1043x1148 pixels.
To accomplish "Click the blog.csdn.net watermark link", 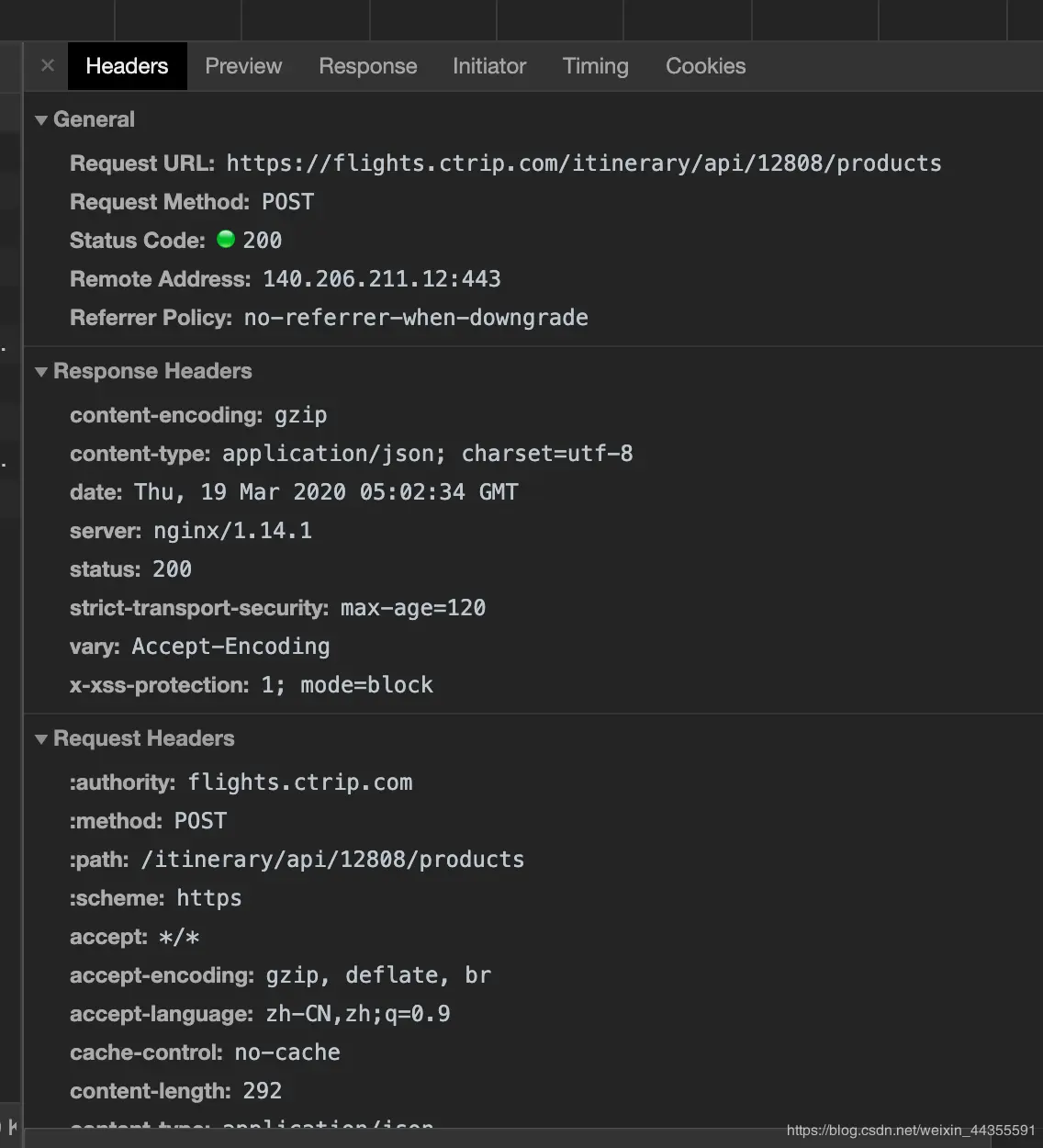I will 910,1131.
